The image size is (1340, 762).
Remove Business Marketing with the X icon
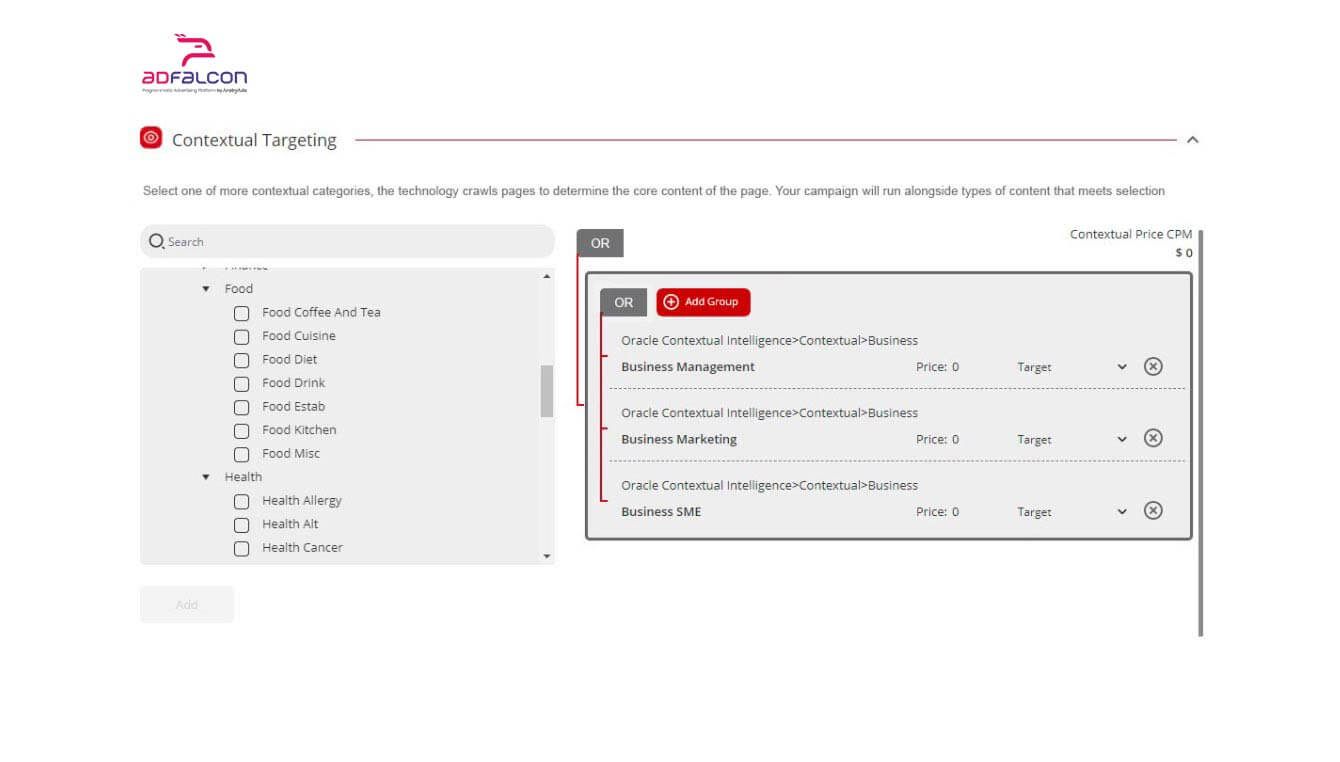[x=1153, y=438]
